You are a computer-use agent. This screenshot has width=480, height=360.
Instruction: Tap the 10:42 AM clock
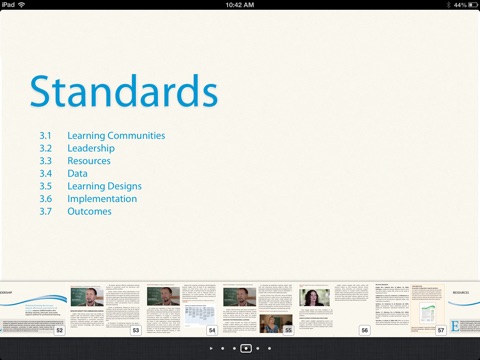240,5
